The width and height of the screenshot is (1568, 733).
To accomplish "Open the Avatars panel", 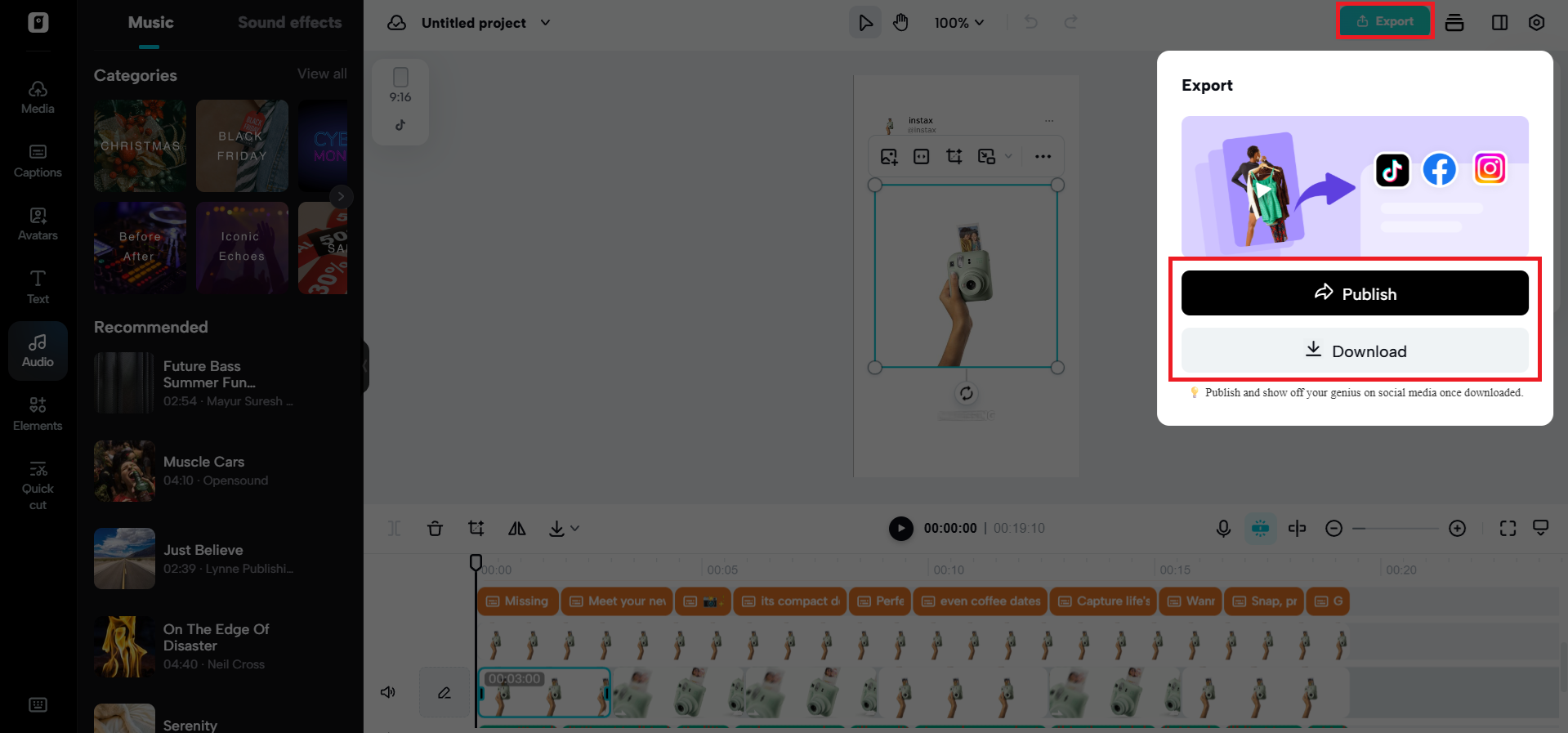I will pos(38,224).
